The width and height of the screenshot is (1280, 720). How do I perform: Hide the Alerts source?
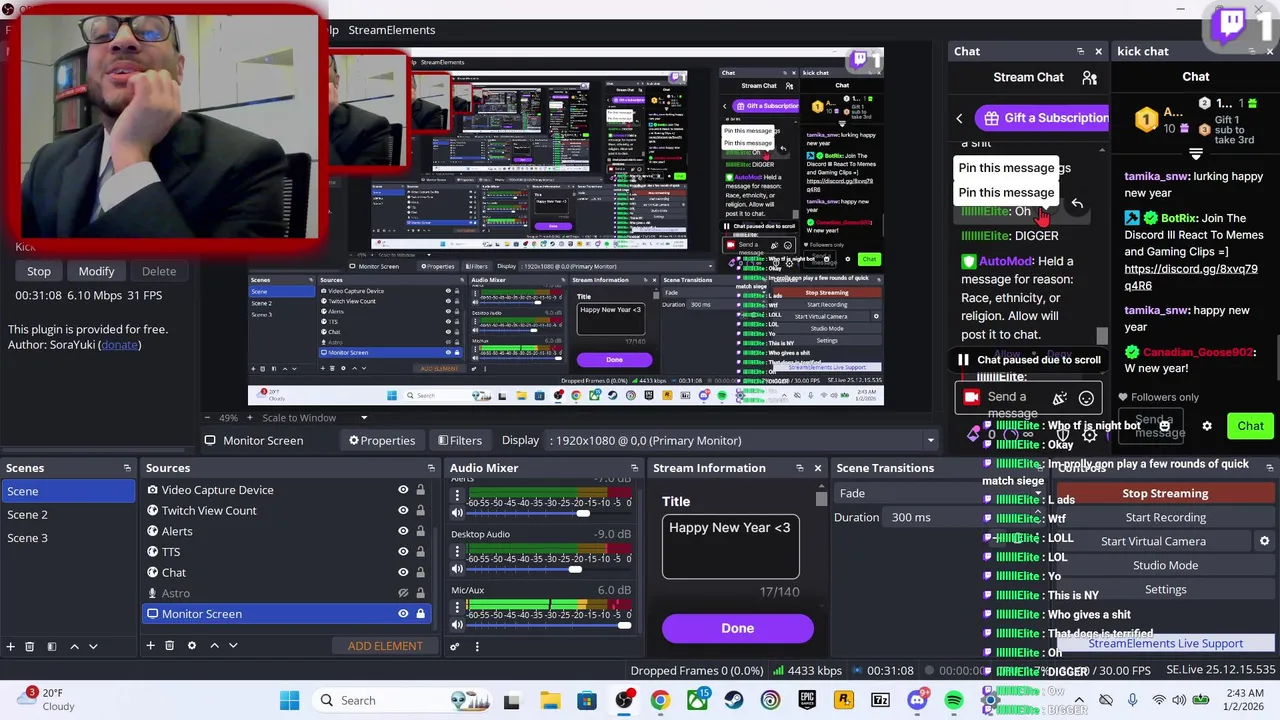403,531
